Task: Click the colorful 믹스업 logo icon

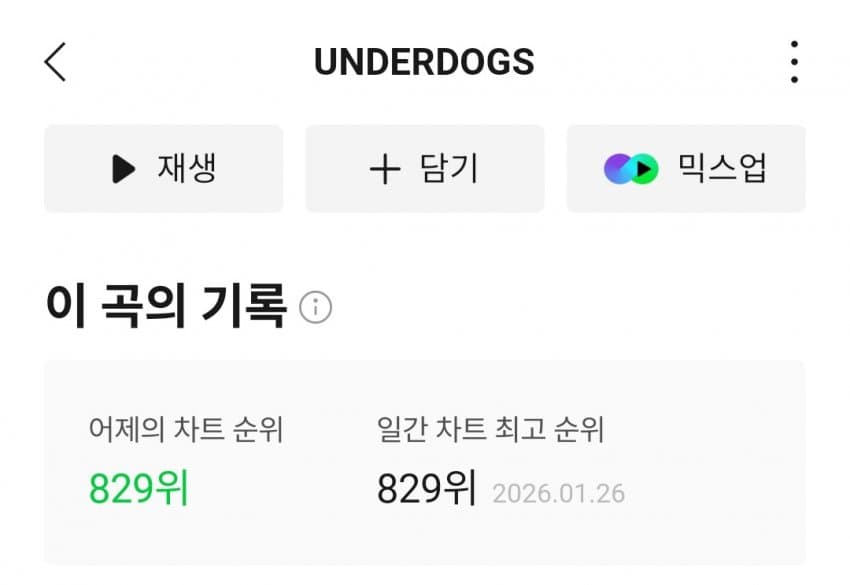Action: (631, 169)
